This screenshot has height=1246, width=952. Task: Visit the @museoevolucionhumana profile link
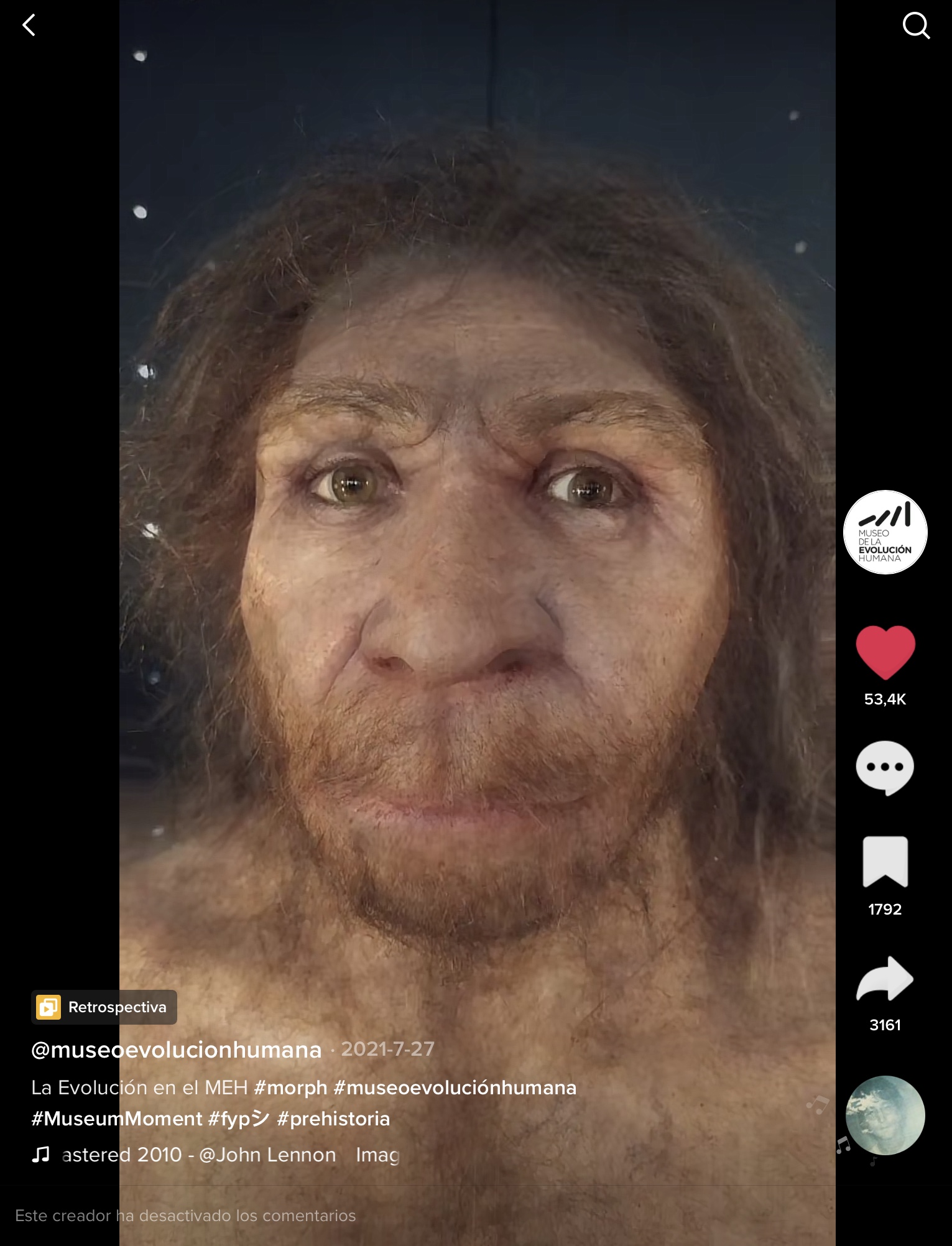click(177, 1050)
